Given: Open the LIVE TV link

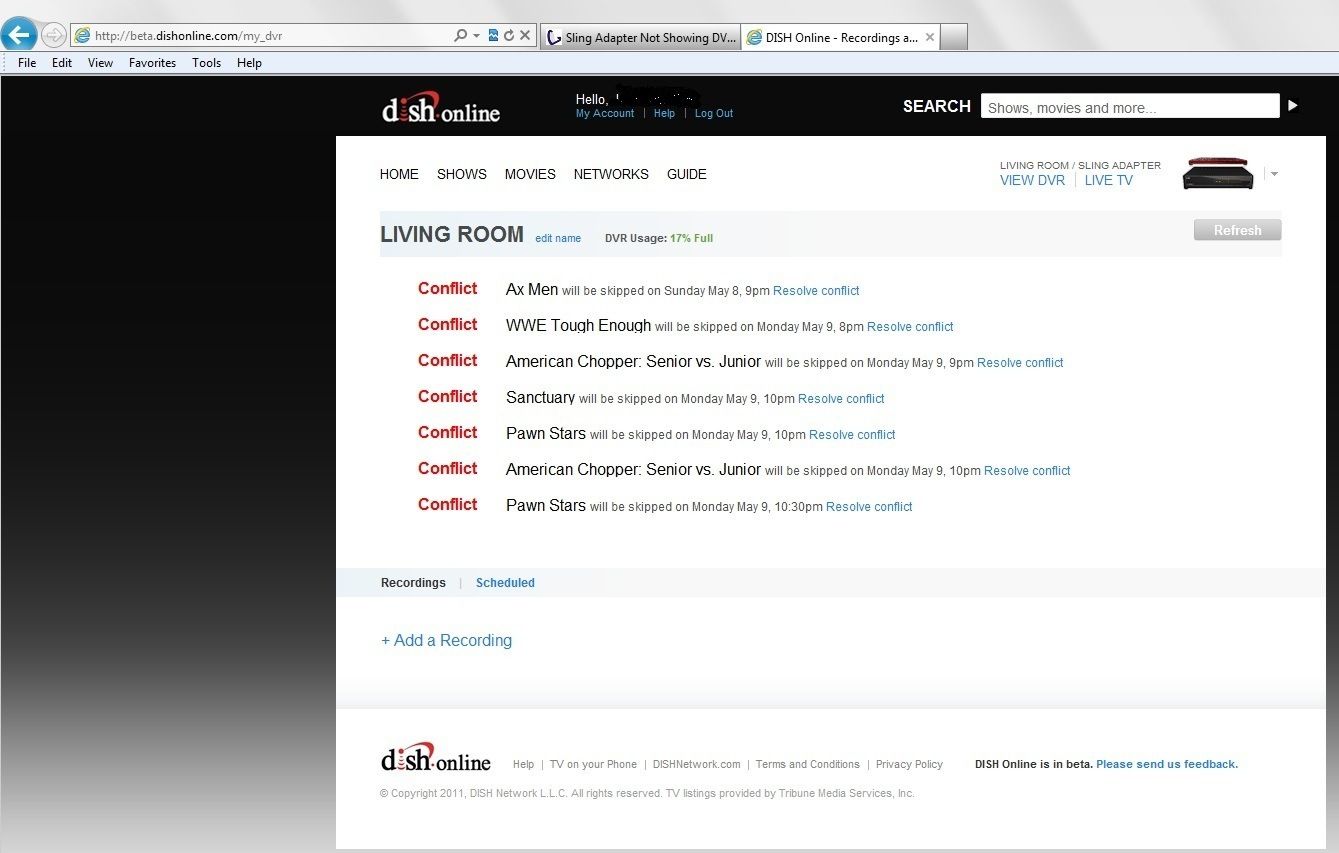Looking at the screenshot, I should point(1108,181).
